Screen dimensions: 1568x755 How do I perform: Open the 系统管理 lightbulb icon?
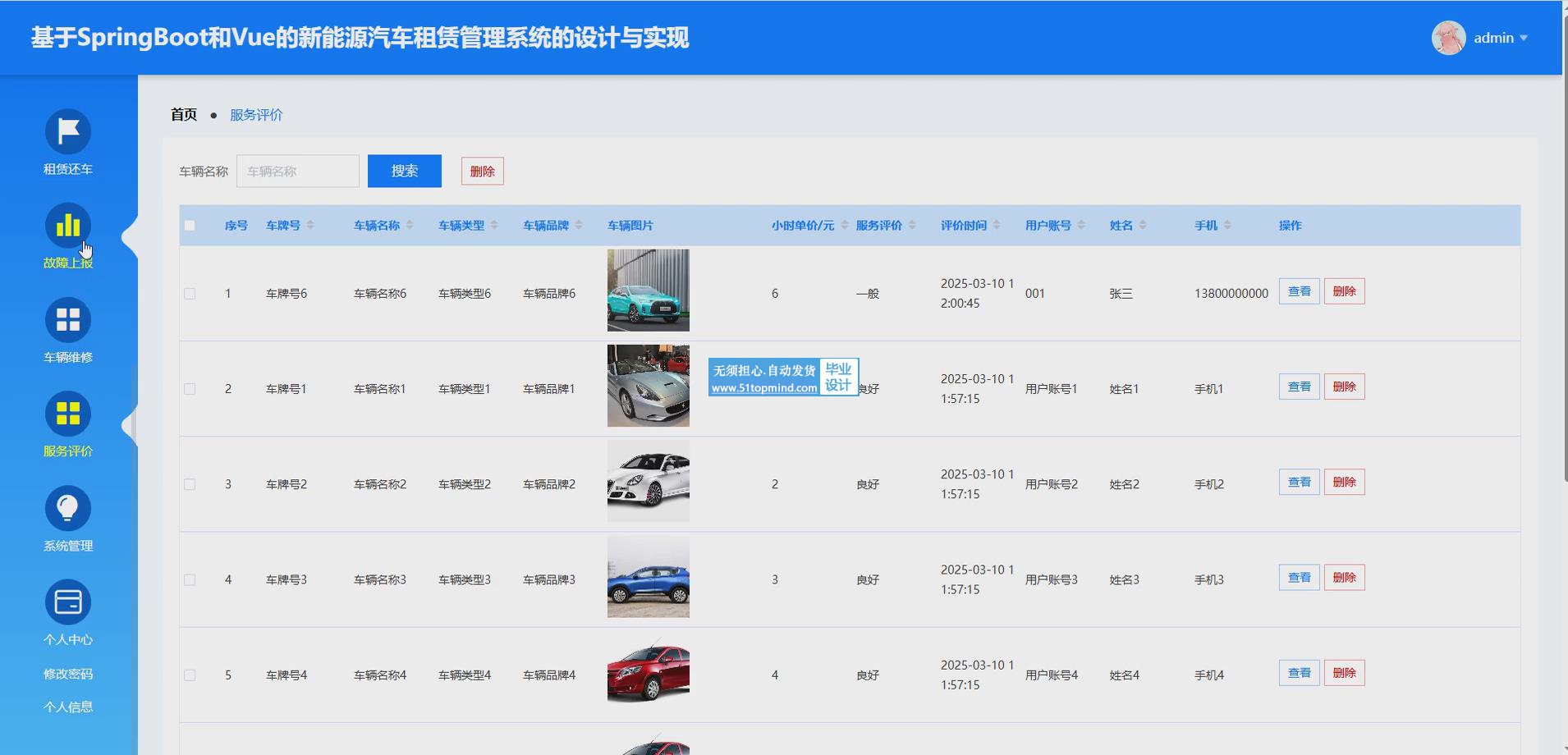point(67,509)
